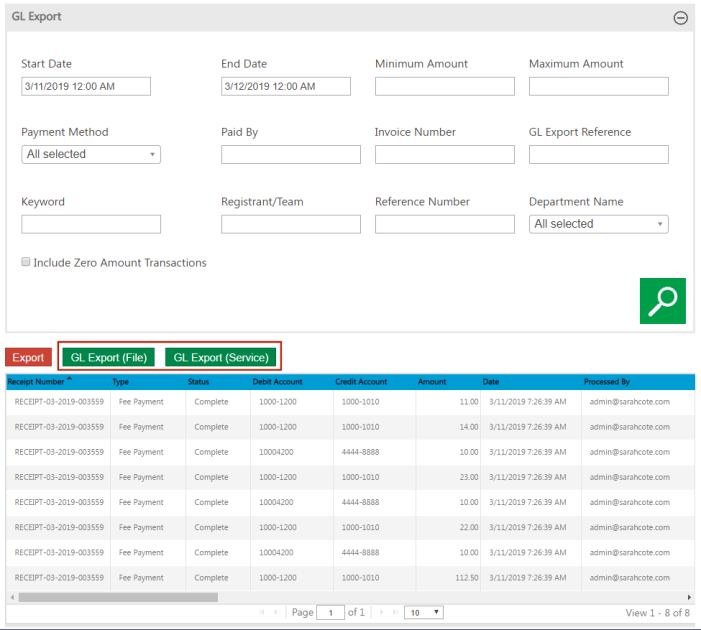Sort the table by Amount column
Image resolution: width=701 pixels, height=630 pixels.
432,382
